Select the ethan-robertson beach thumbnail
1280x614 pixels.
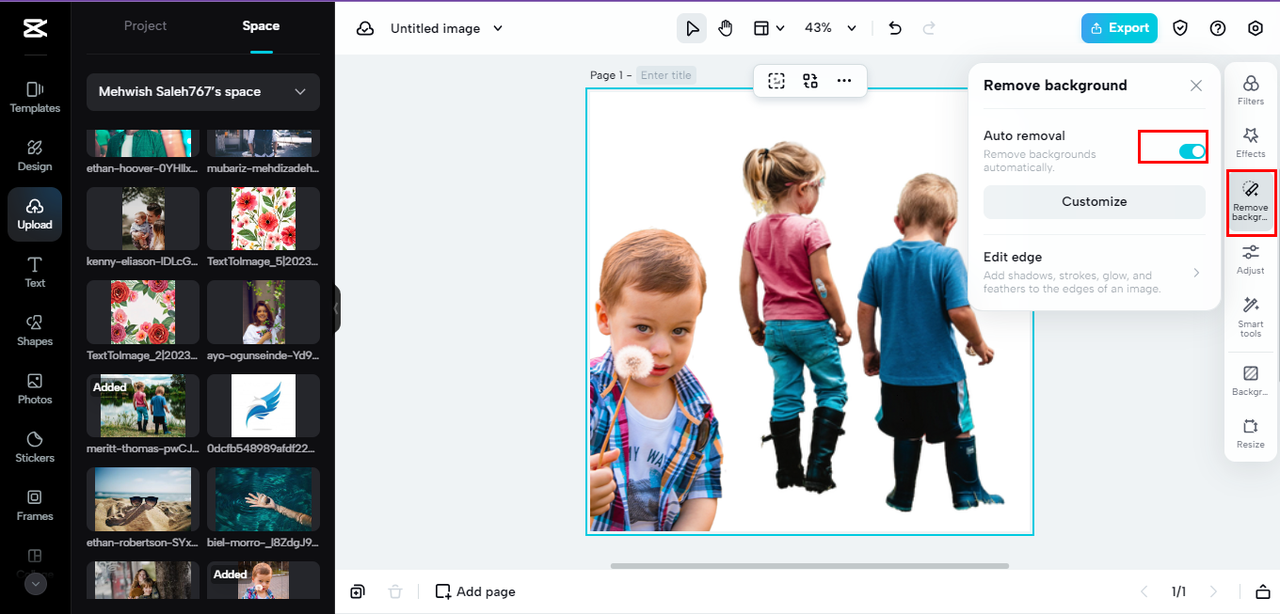tap(143, 500)
